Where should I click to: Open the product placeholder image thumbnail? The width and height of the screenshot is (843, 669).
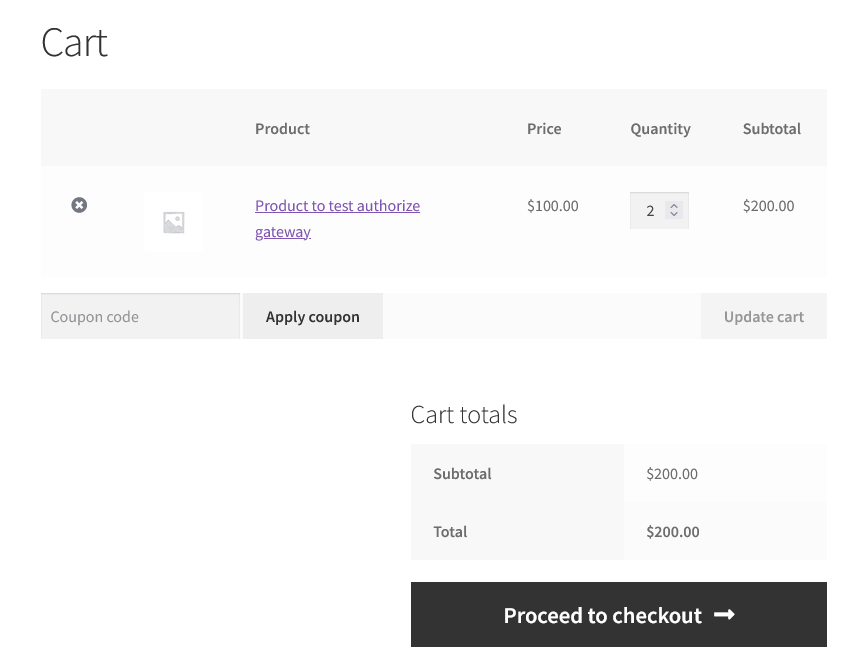tap(174, 222)
